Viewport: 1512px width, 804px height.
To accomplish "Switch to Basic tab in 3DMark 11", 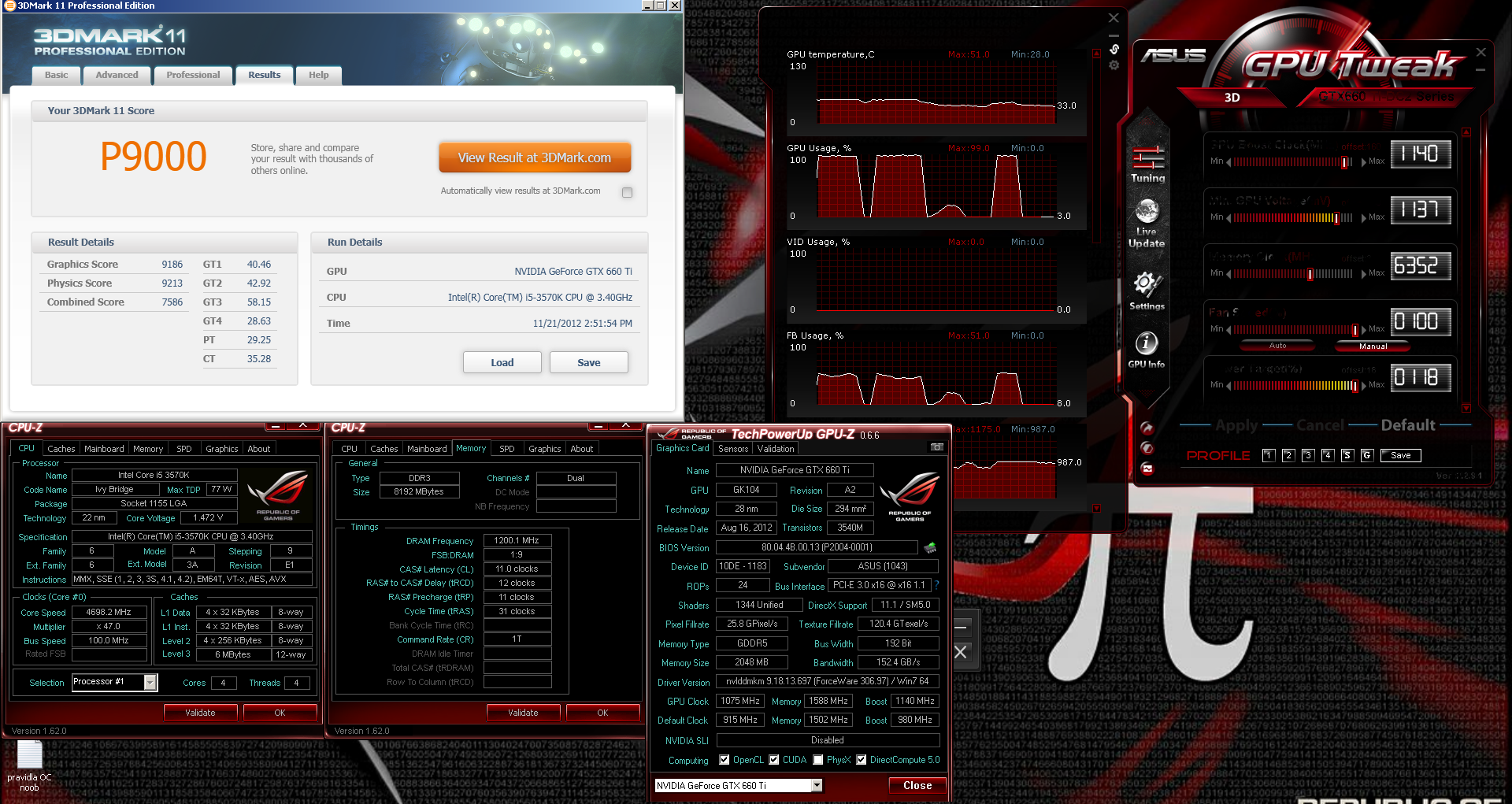I will pos(56,75).
